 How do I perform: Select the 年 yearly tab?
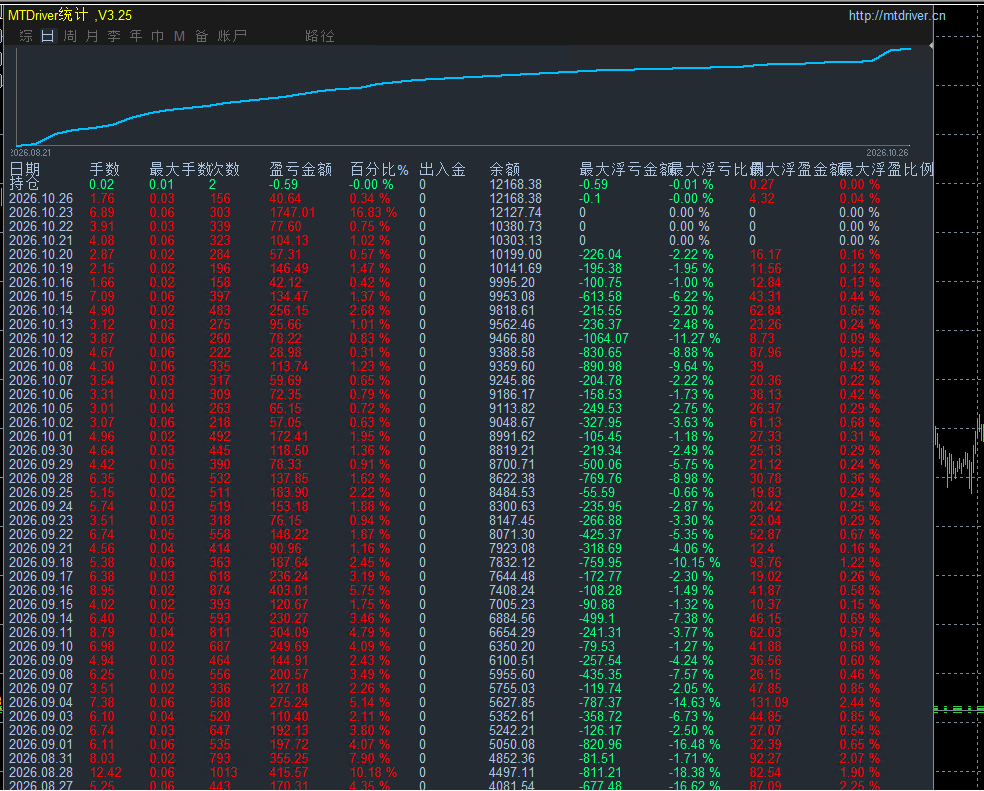[x=136, y=36]
